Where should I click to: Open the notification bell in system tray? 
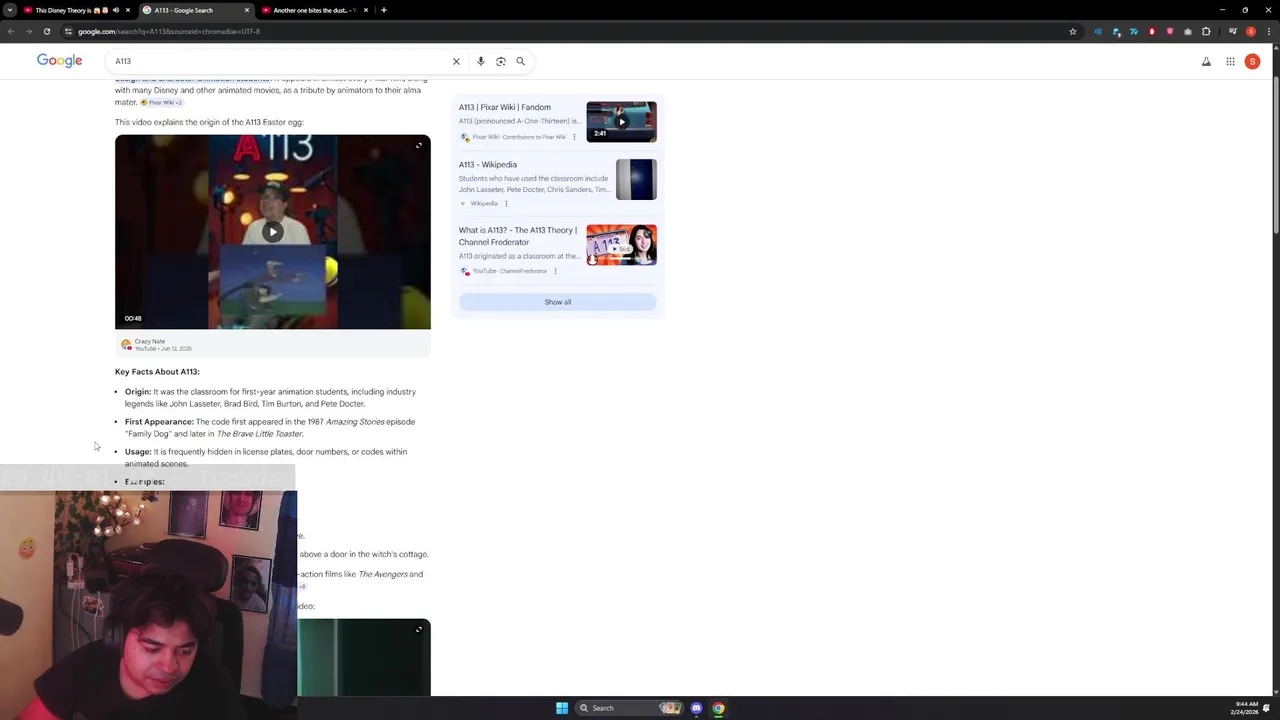click(x=1267, y=708)
